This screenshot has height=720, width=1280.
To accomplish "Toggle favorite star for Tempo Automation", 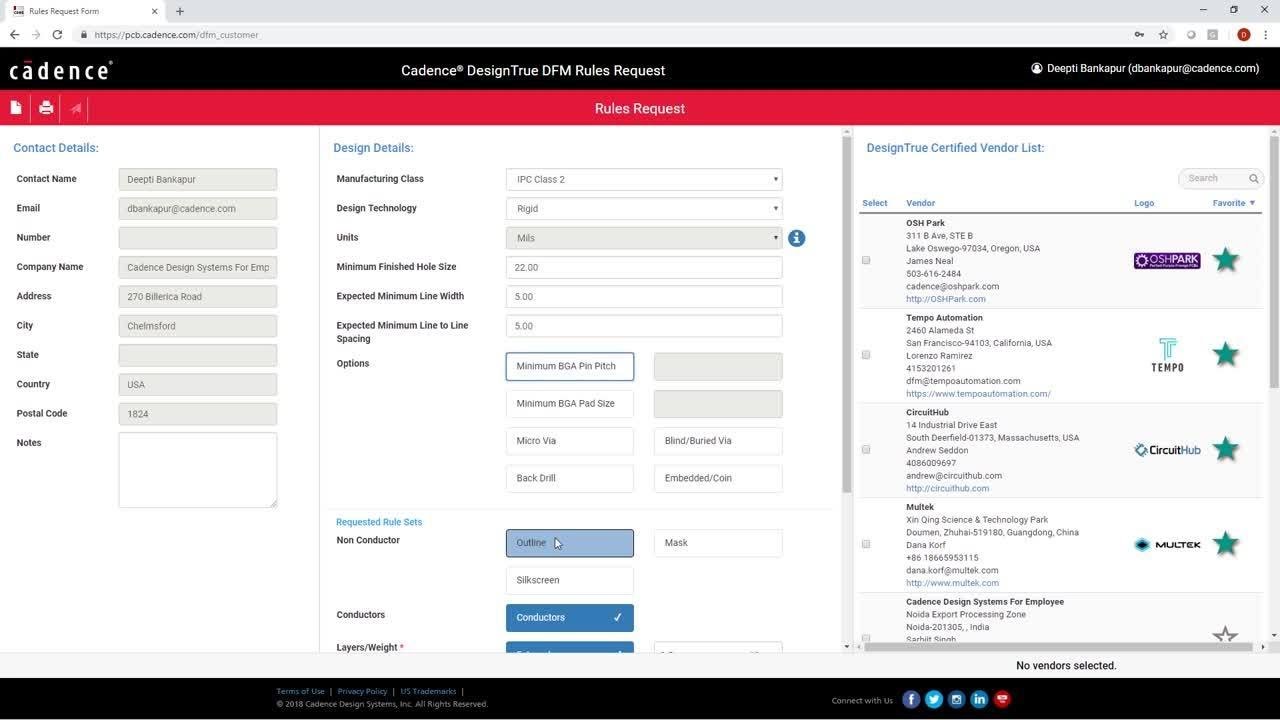I will [x=1225, y=354].
